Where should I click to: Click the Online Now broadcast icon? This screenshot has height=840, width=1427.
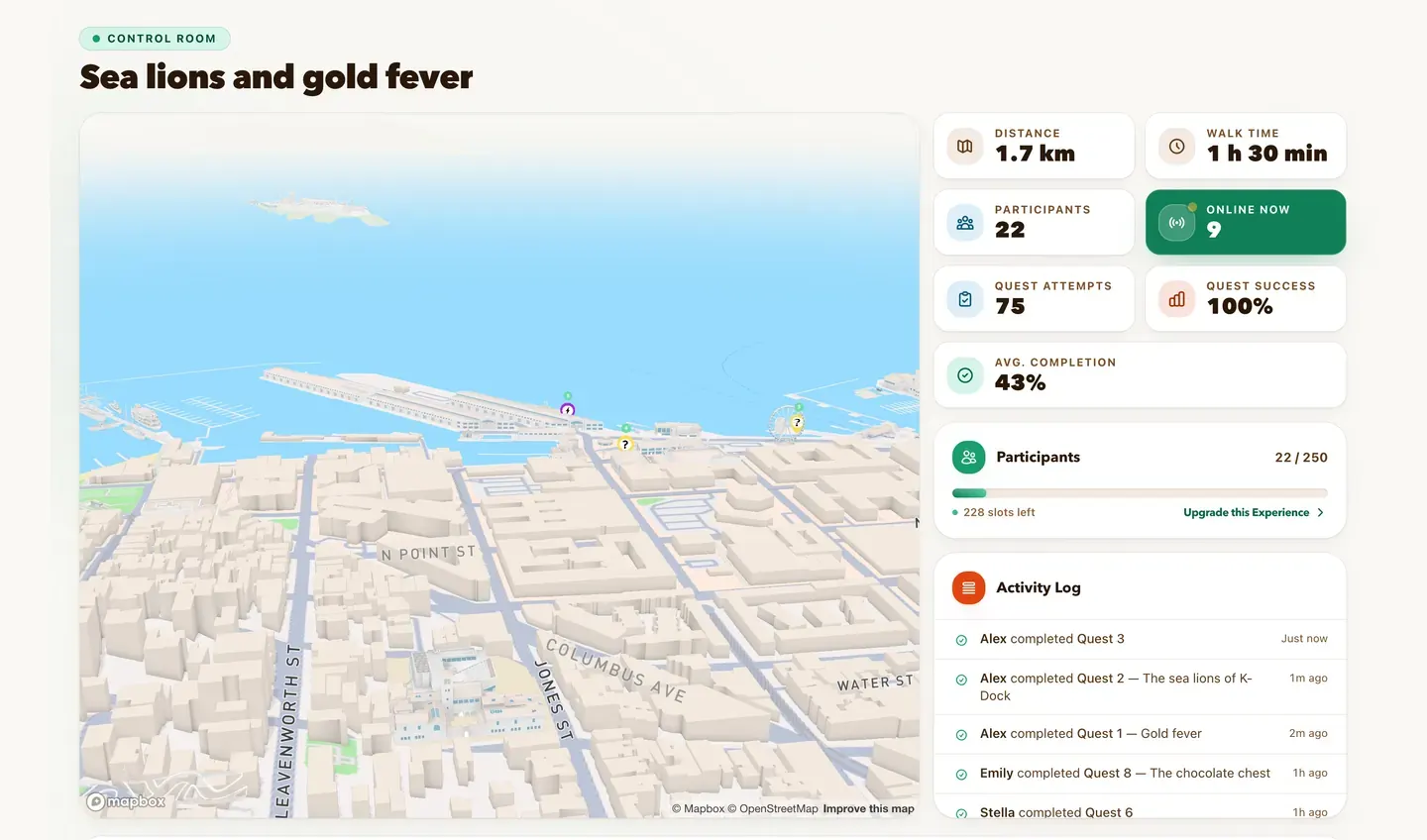coord(1176,223)
